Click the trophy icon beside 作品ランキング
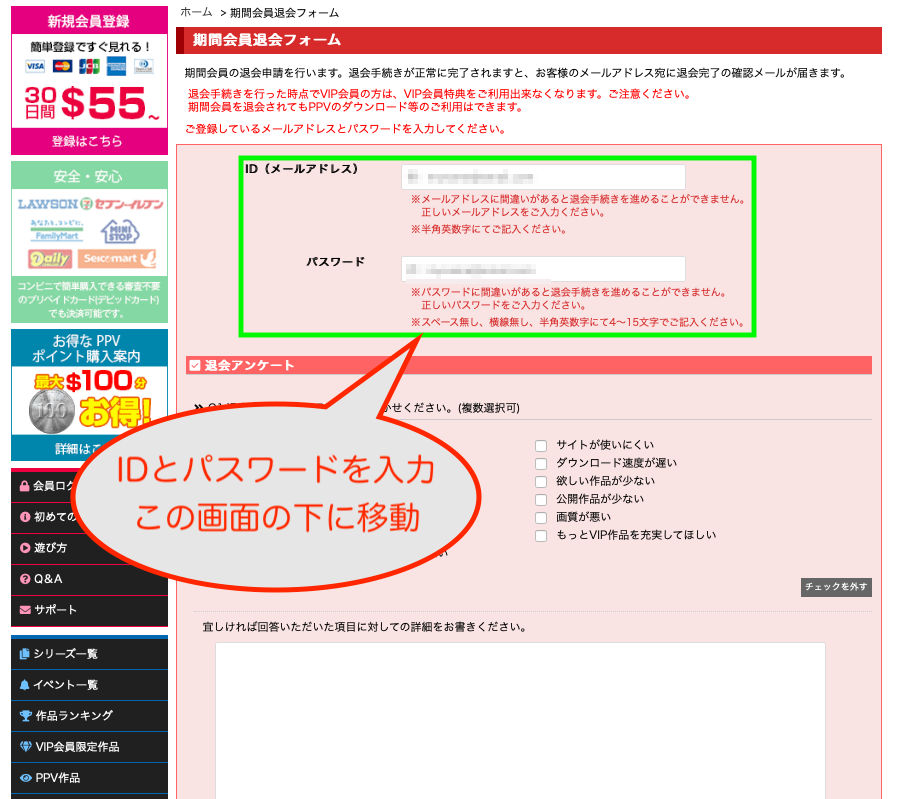 click(25, 716)
